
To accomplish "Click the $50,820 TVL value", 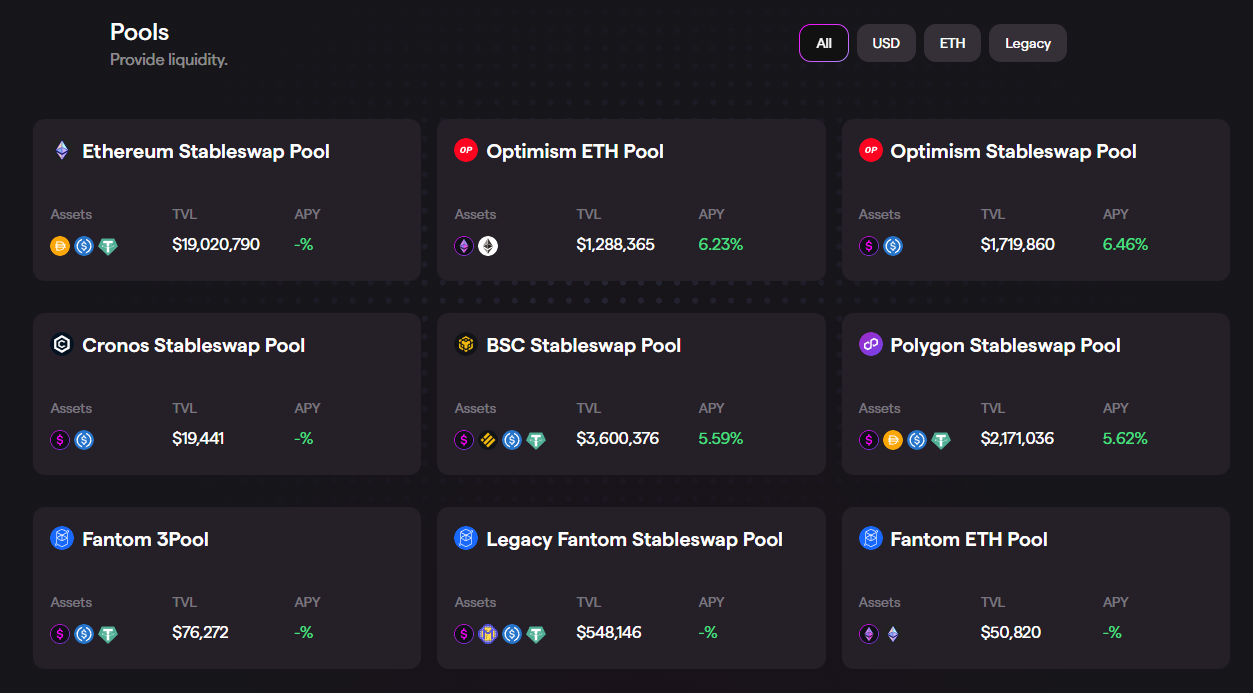I will [x=1011, y=633].
